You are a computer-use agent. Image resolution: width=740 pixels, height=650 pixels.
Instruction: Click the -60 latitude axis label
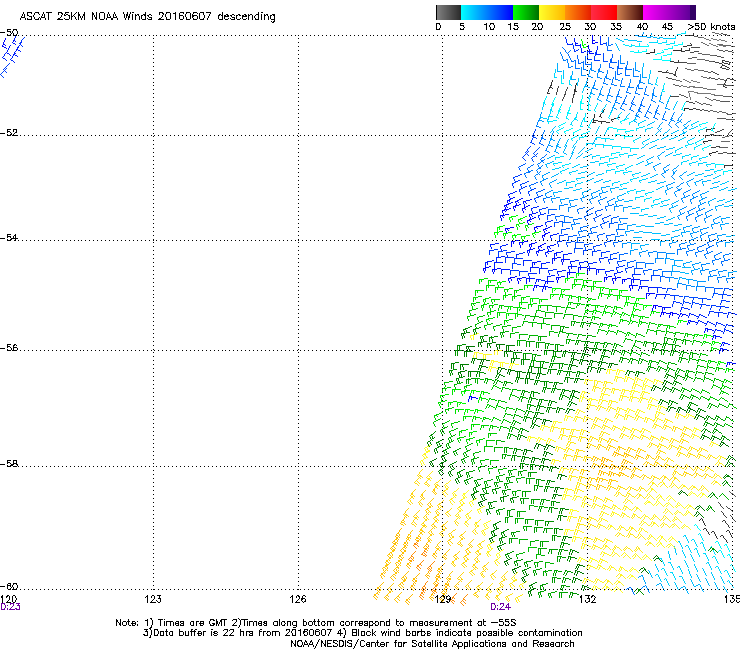tap(9, 587)
